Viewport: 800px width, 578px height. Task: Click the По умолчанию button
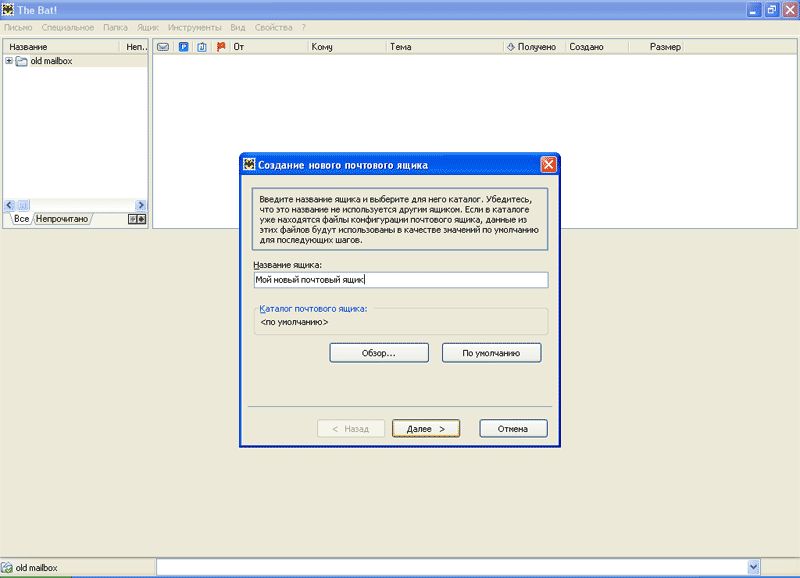pyautogui.click(x=491, y=353)
